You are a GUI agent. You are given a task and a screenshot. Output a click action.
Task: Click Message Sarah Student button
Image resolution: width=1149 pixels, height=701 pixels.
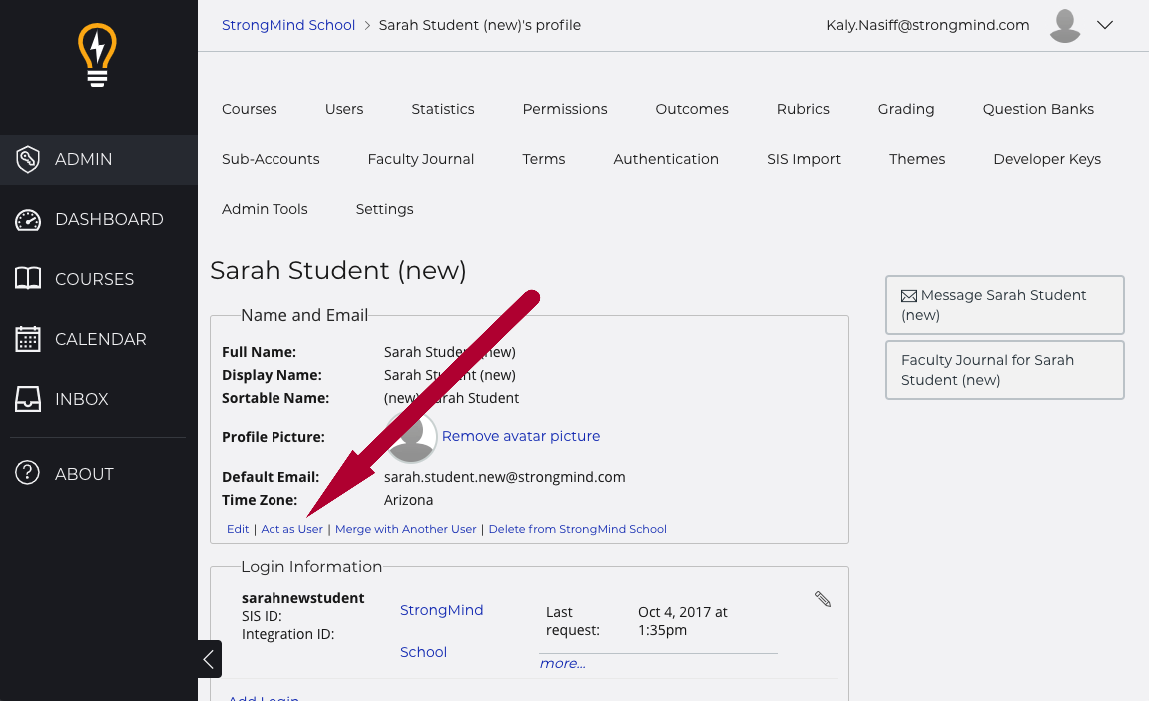pyautogui.click(x=1004, y=305)
